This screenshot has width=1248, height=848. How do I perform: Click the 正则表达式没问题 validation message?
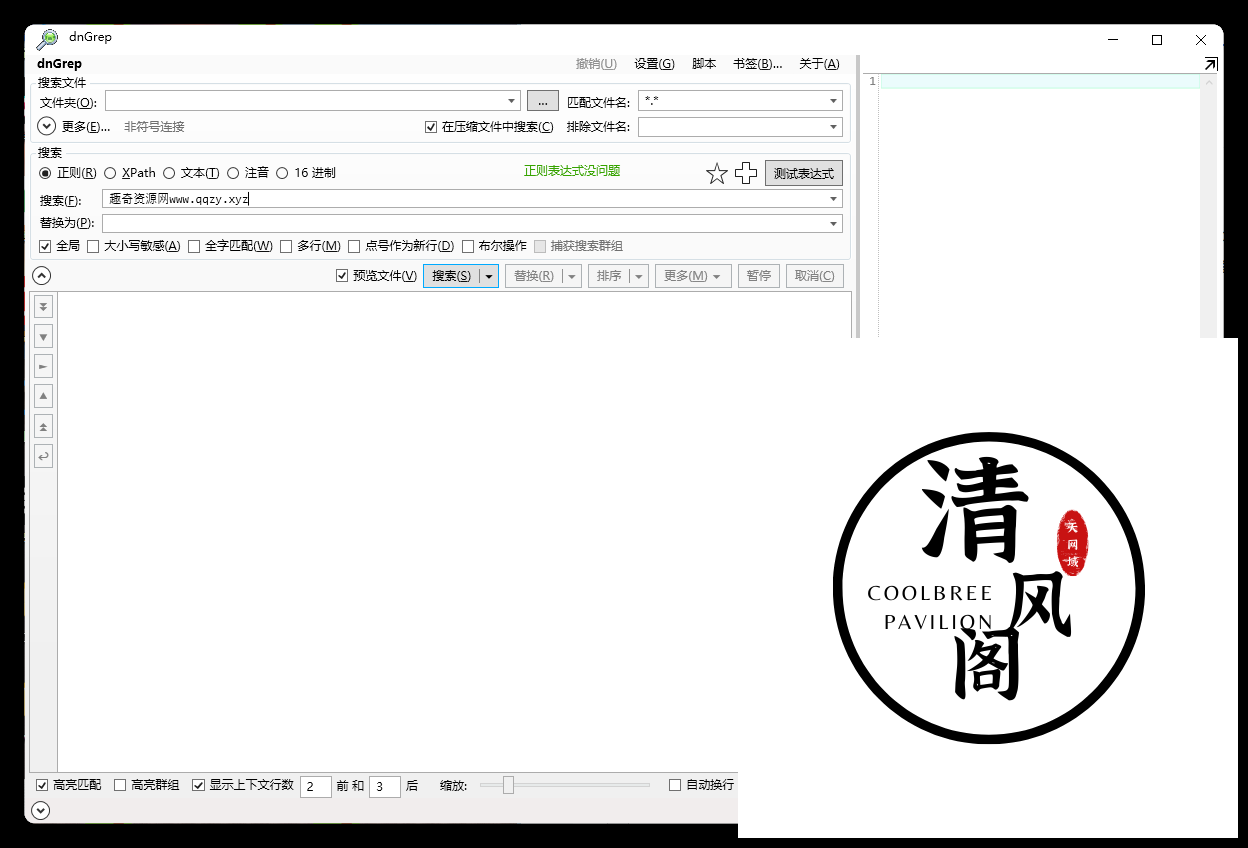[x=572, y=171]
